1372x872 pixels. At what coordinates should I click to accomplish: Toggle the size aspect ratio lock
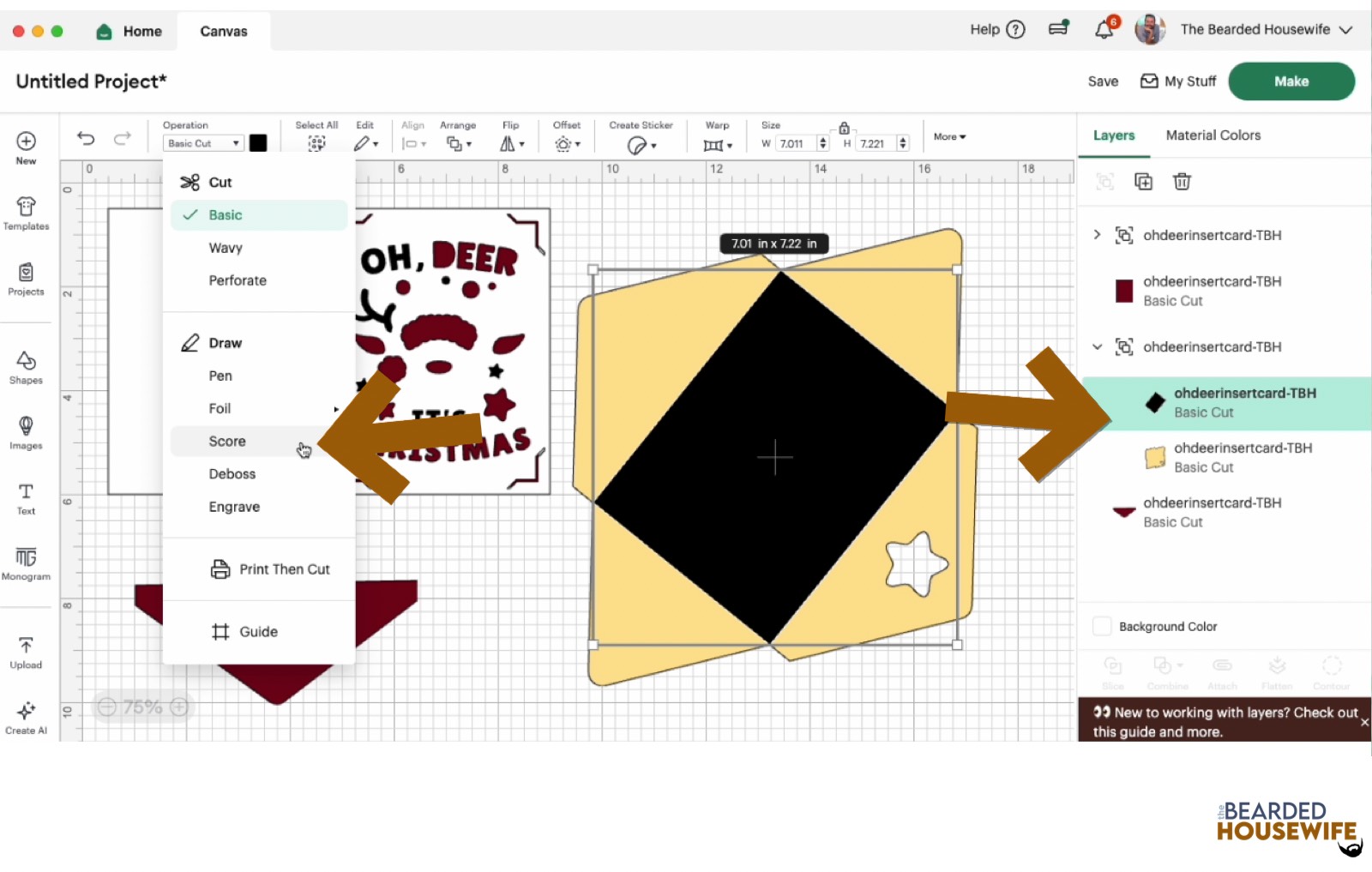(x=844, y=128)
